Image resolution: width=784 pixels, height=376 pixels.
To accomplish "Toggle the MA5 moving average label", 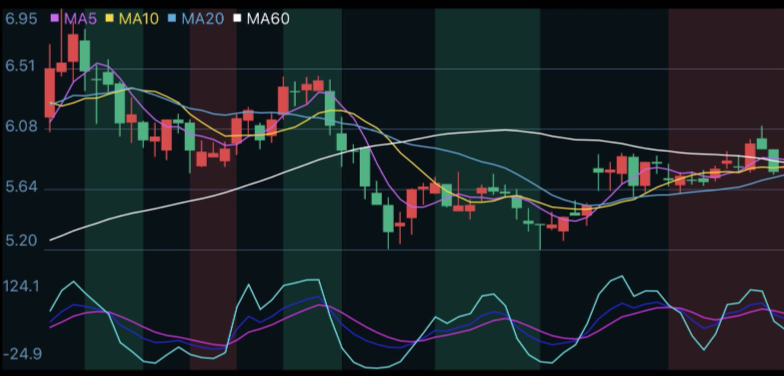I will pyautogui.click(x=80, y=19).
